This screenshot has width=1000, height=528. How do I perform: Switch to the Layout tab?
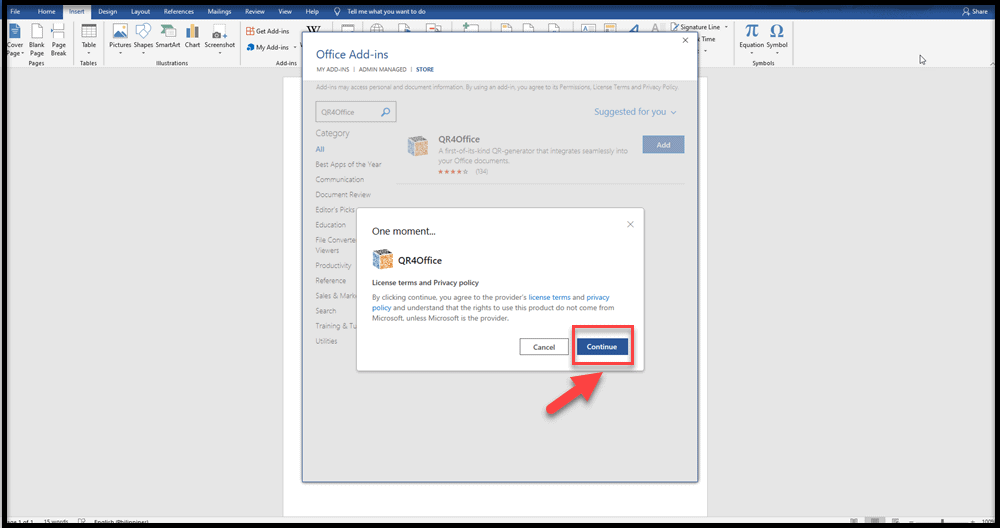140,11
